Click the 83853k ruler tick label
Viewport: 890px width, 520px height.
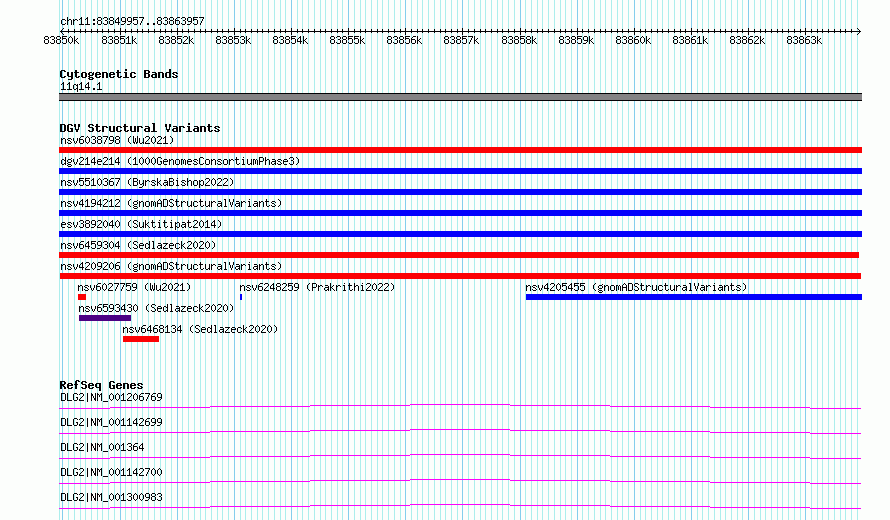coord(233,40)
